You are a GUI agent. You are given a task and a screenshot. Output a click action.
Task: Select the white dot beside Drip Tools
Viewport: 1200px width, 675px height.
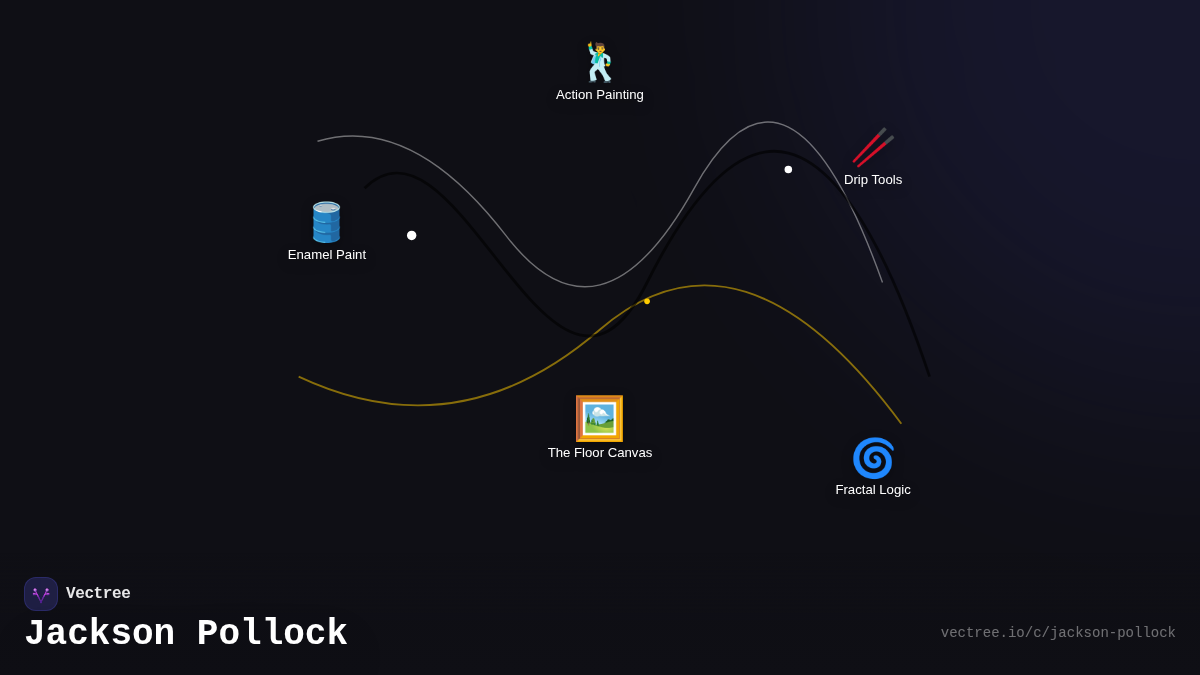788,170
